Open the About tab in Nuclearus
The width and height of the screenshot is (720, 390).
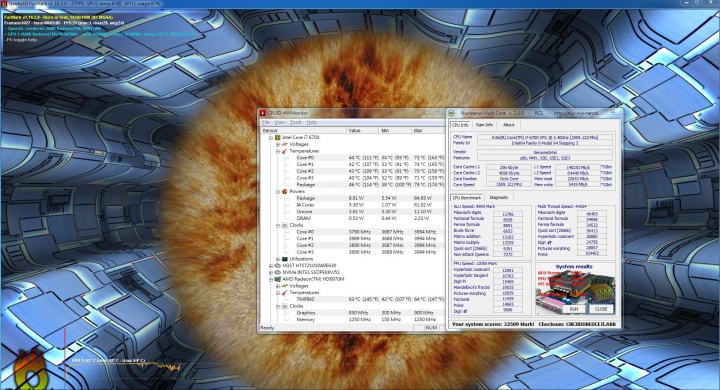[508, 125]
